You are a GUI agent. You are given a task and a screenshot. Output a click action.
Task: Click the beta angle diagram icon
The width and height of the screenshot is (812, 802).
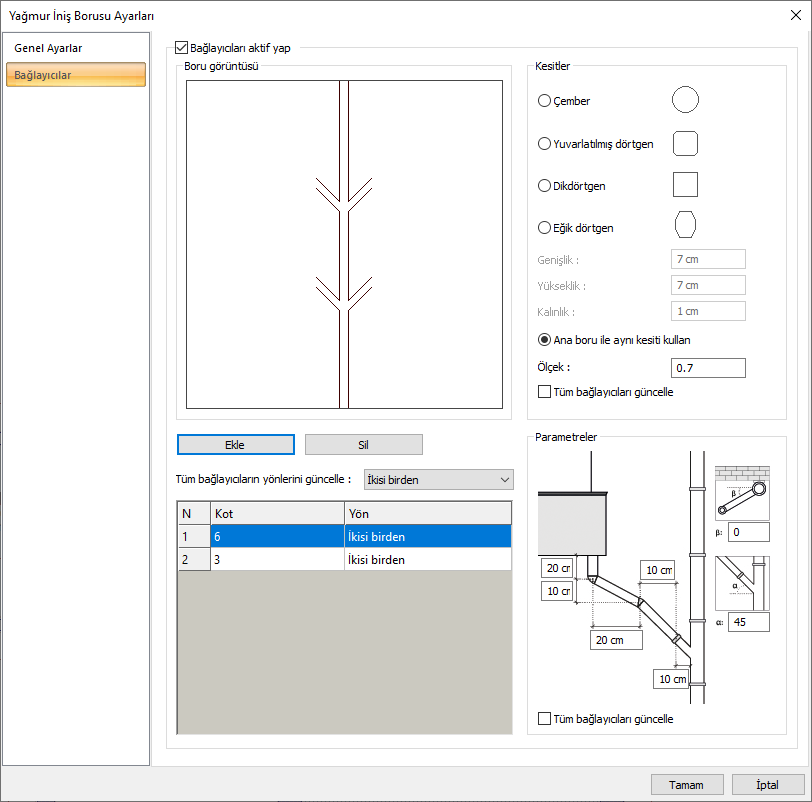742,491
